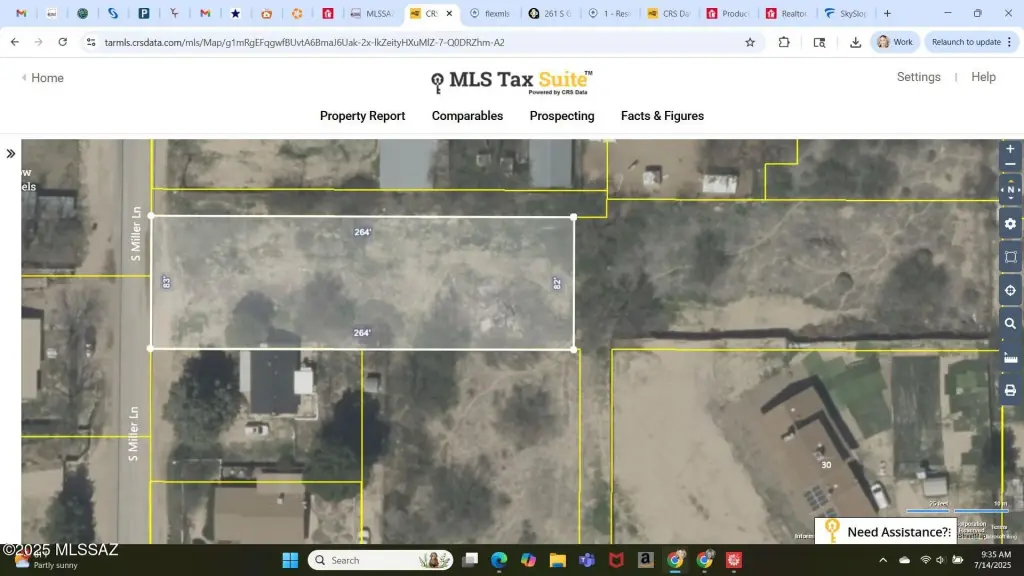The width and height of the screenshot is (1024, 576).
Task: Select the area selection box tool
Action: click(1010, 257)
